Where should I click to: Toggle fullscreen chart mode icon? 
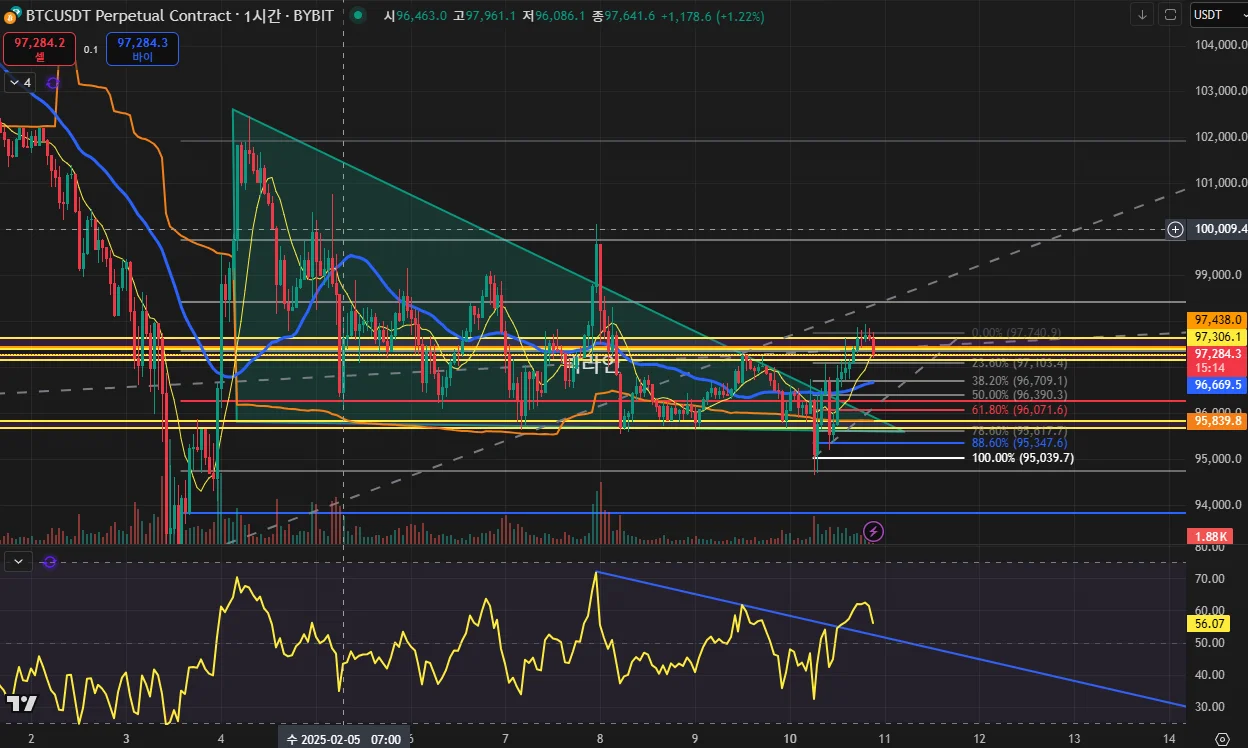click(1171, 15)
